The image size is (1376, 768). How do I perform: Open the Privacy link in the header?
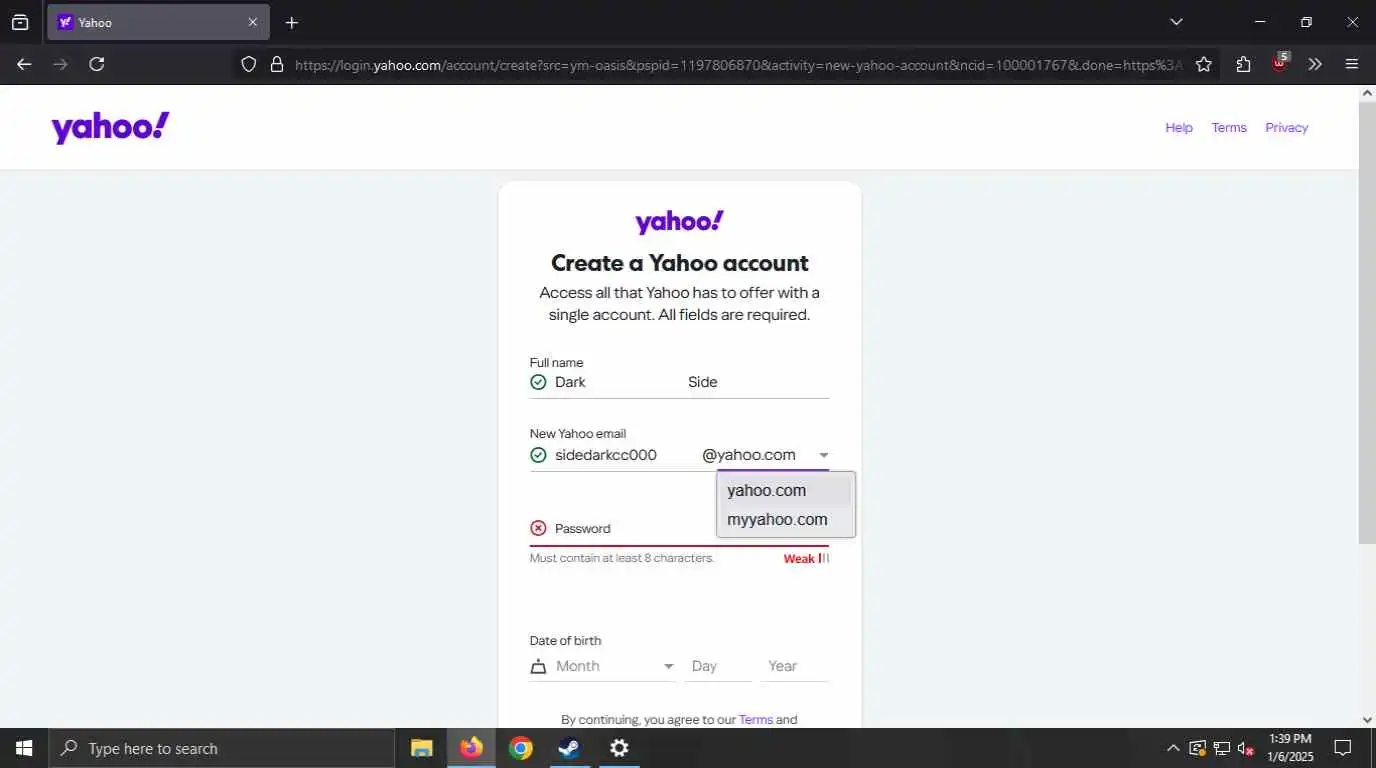1286,127
